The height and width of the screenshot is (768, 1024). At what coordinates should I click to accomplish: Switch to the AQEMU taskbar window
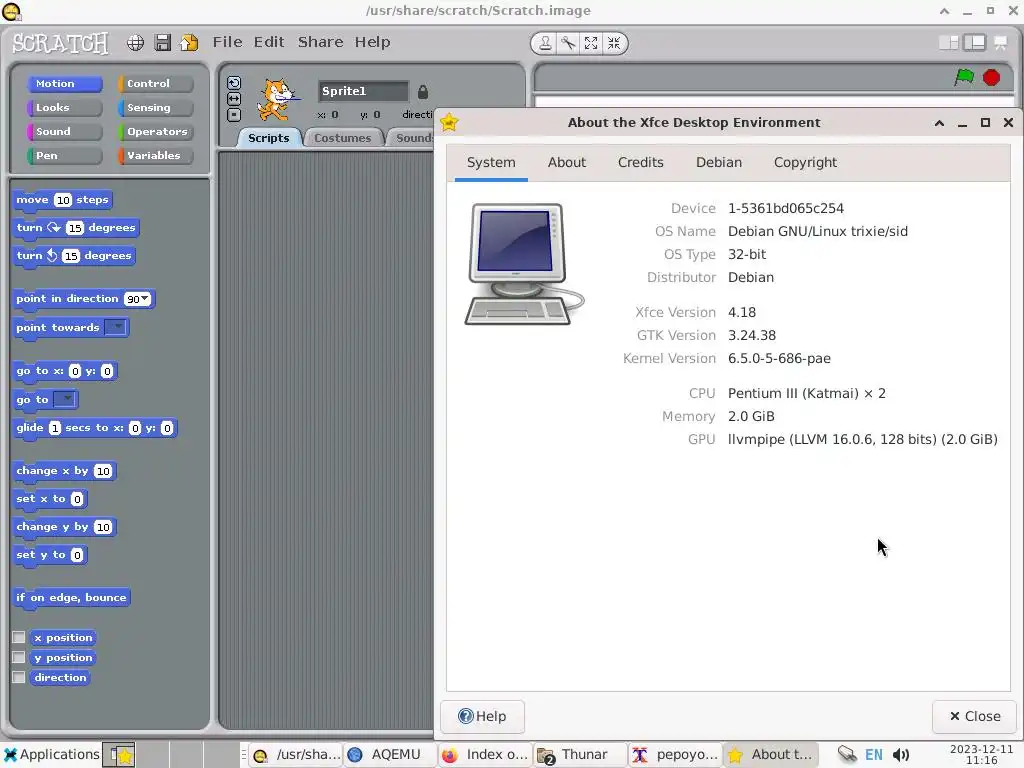[x=389, y=755]
